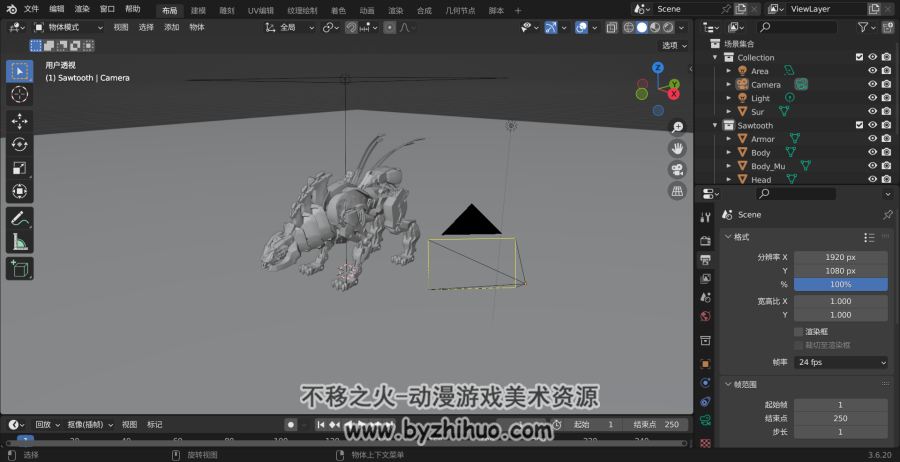Click the pan view hand icon
This screenshot has width=900, height=462.
point(677,148)
